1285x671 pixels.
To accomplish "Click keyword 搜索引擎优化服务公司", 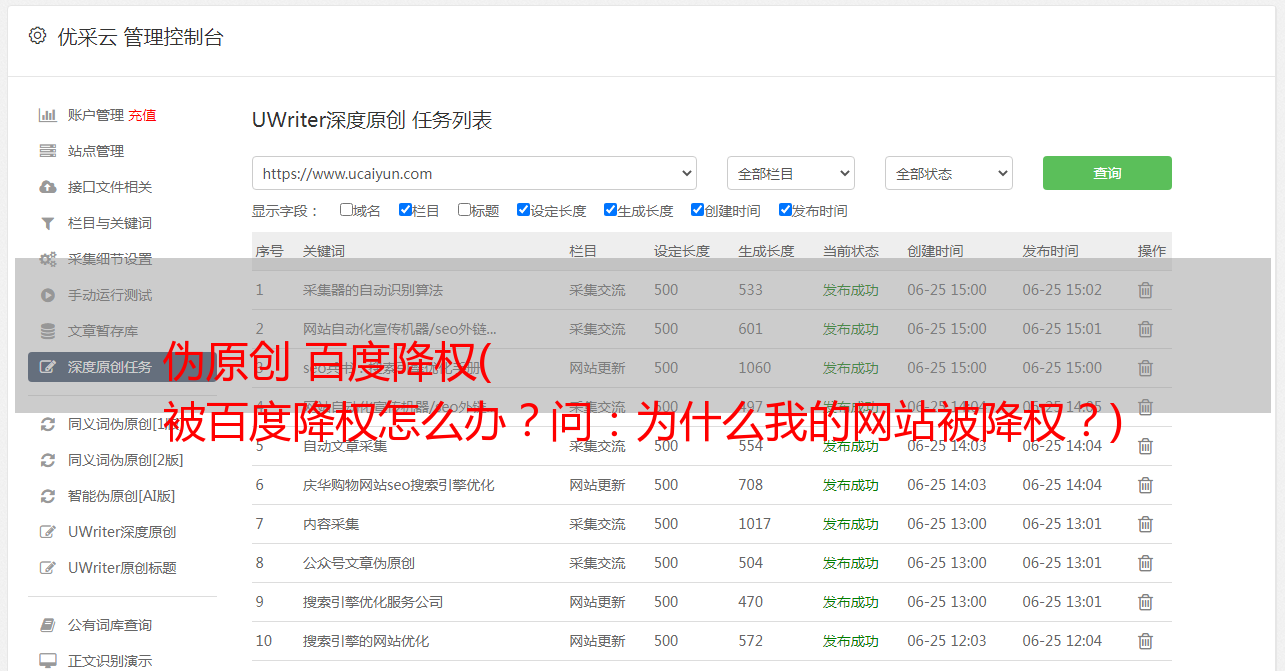I will (373, 602).
